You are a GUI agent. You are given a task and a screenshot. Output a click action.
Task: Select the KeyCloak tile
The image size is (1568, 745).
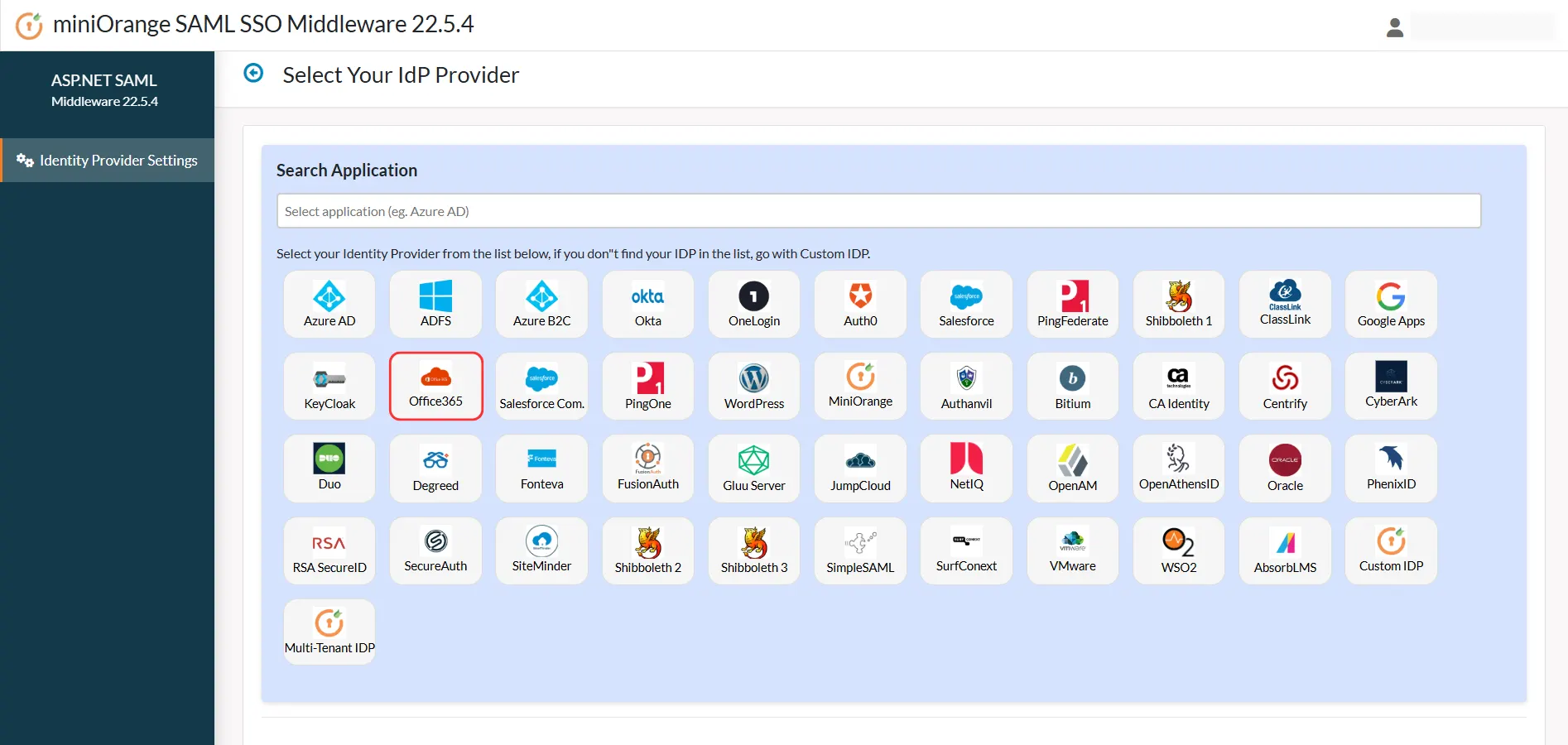[329, 387]
